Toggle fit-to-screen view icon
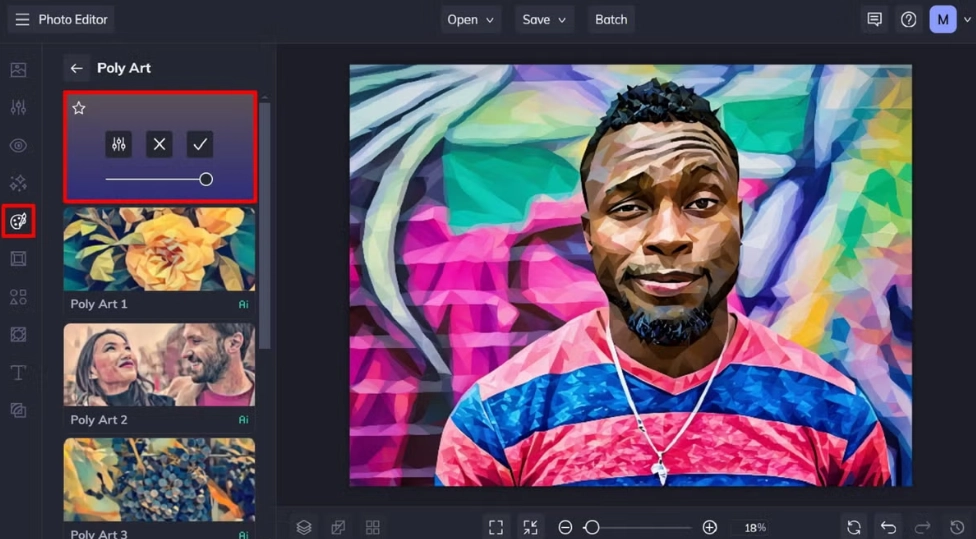This screenshot has width=976, height=539. [495, 527]
